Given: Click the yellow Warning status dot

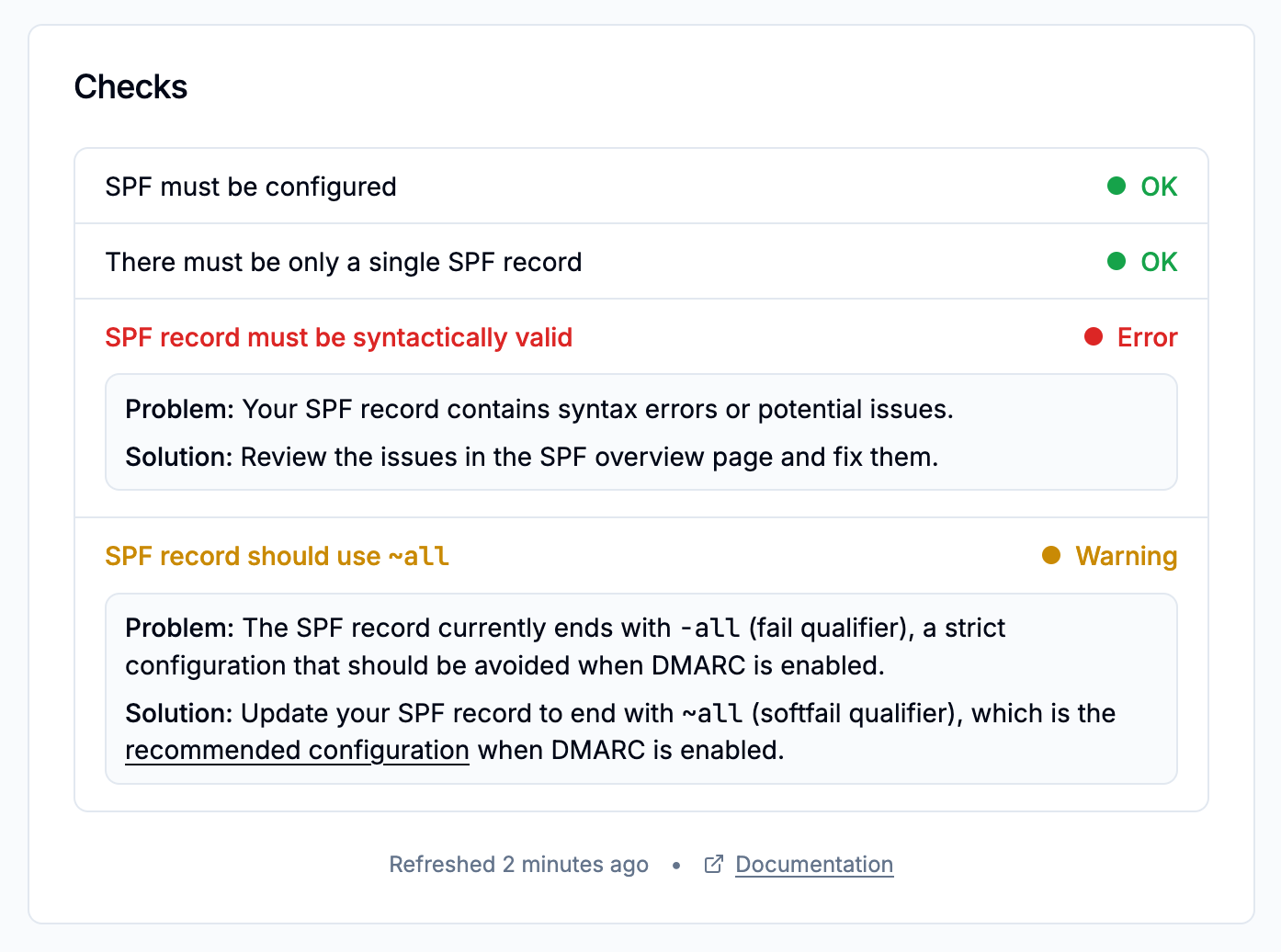Looking at the screenshot, I should pos(1051,556).
